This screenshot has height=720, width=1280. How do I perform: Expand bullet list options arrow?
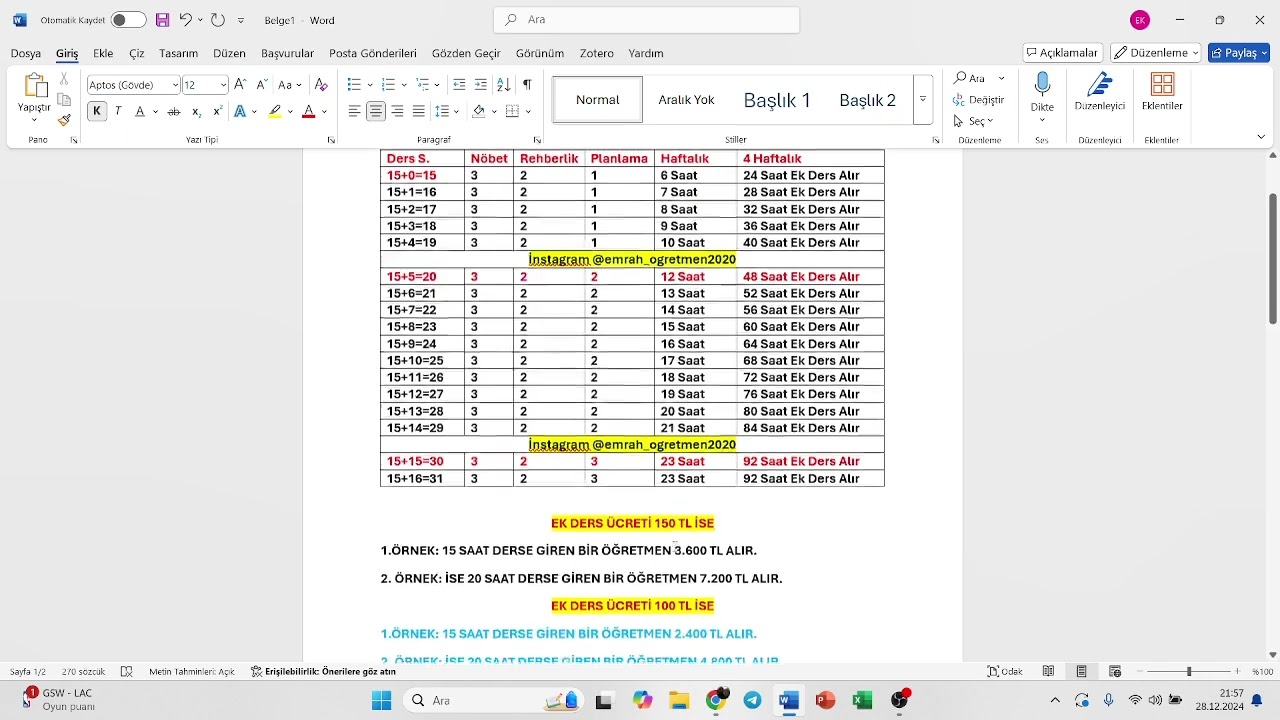click(x=370, y=85)
